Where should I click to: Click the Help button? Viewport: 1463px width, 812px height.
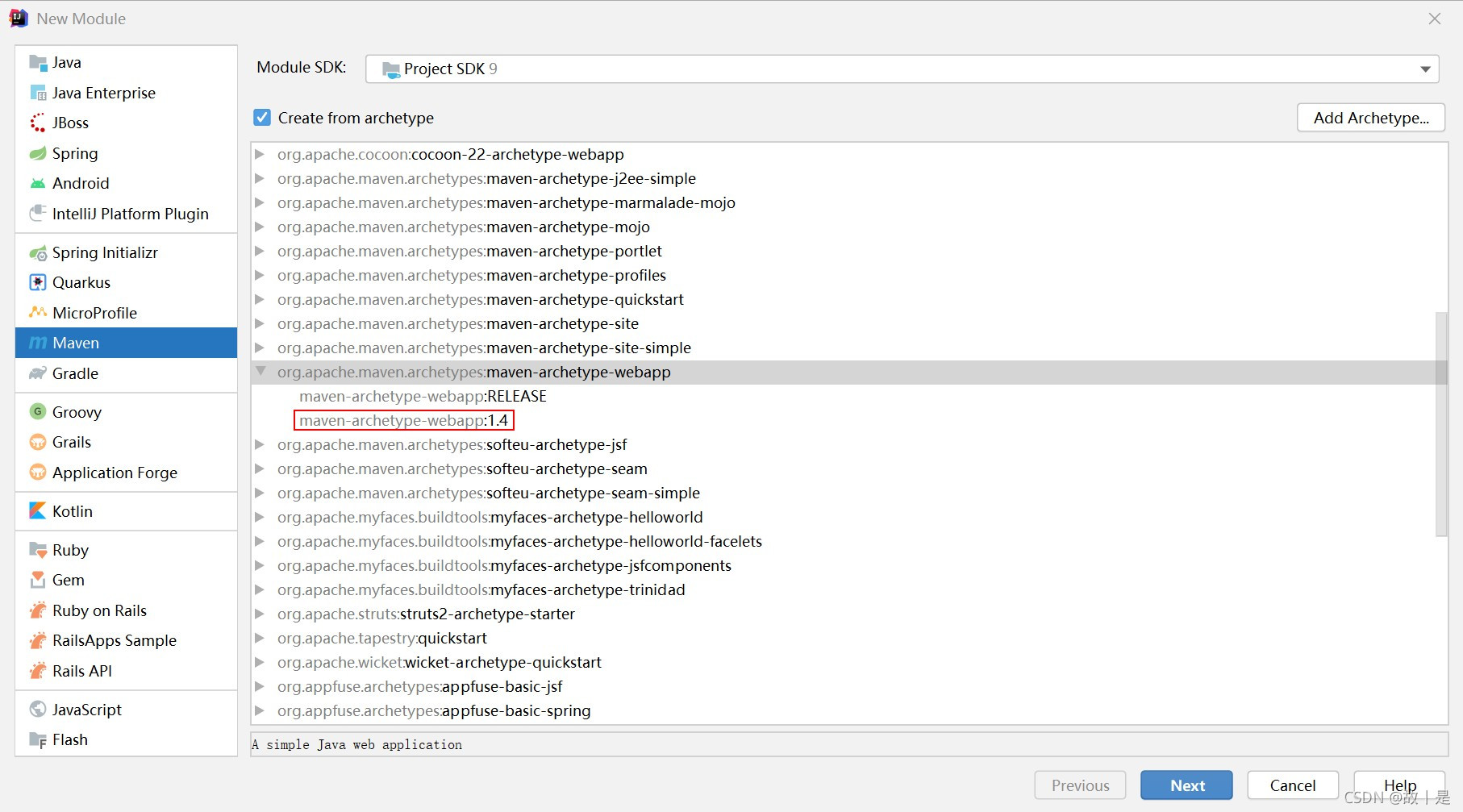1399,785
